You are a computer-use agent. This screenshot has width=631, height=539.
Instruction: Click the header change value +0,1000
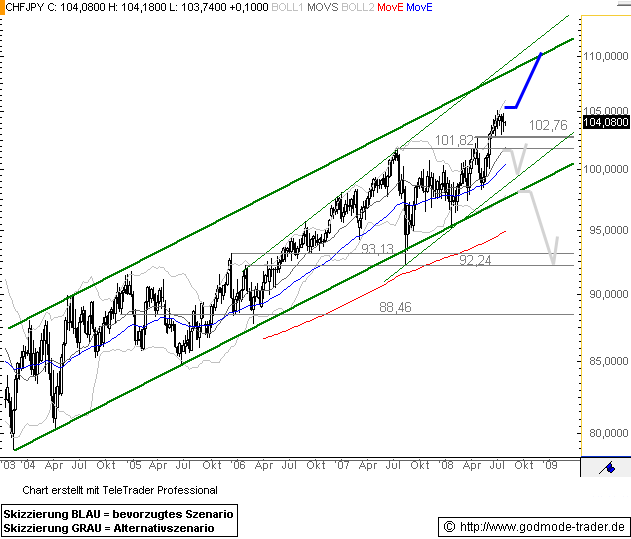[249, 7]
